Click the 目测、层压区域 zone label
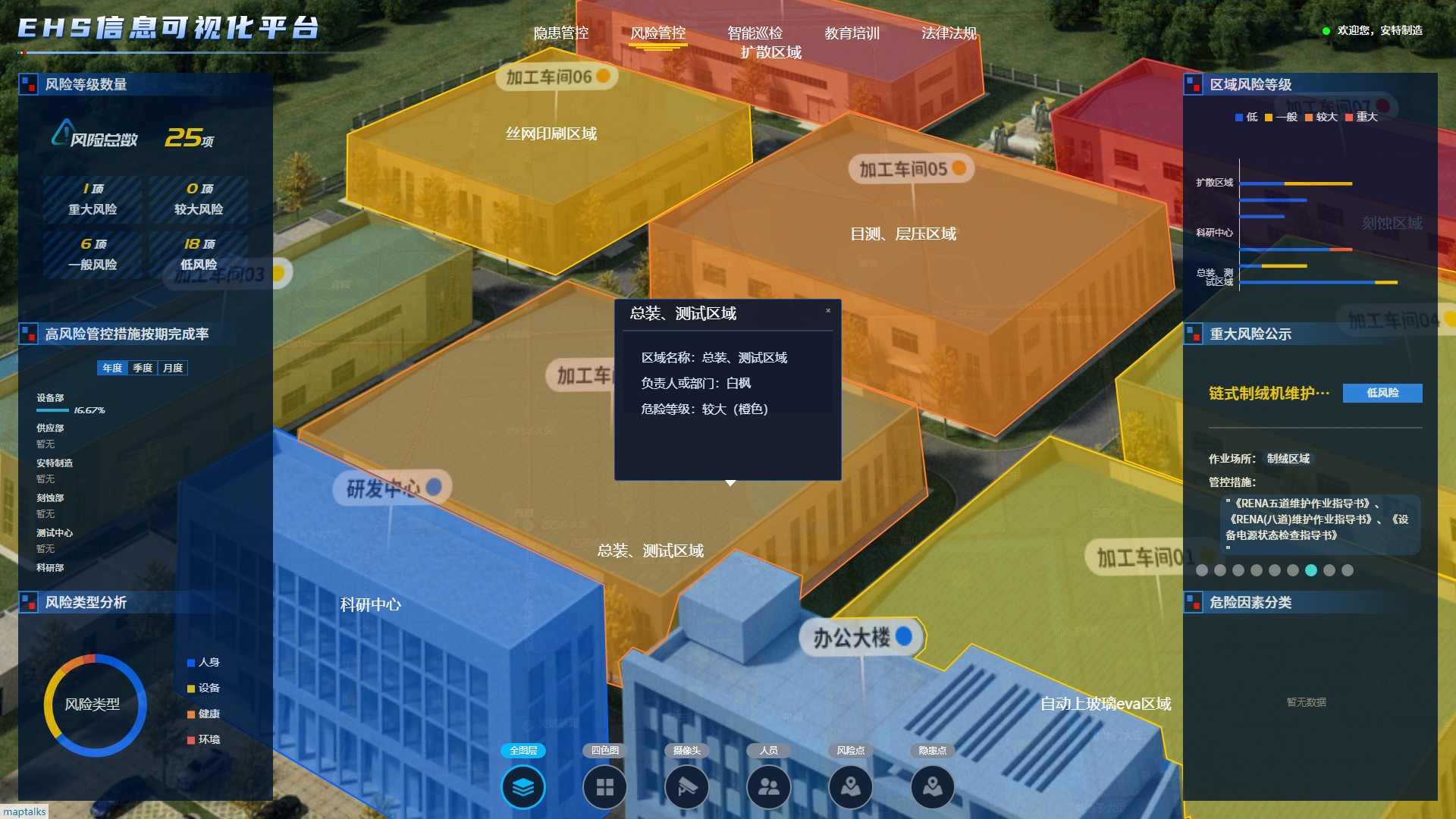 902,234
